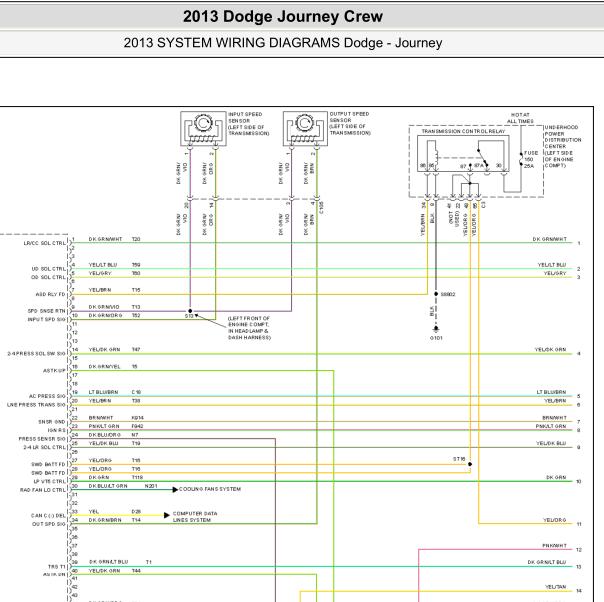
Task: Select the output speed sensor symbol
Action: pos(305,129)
